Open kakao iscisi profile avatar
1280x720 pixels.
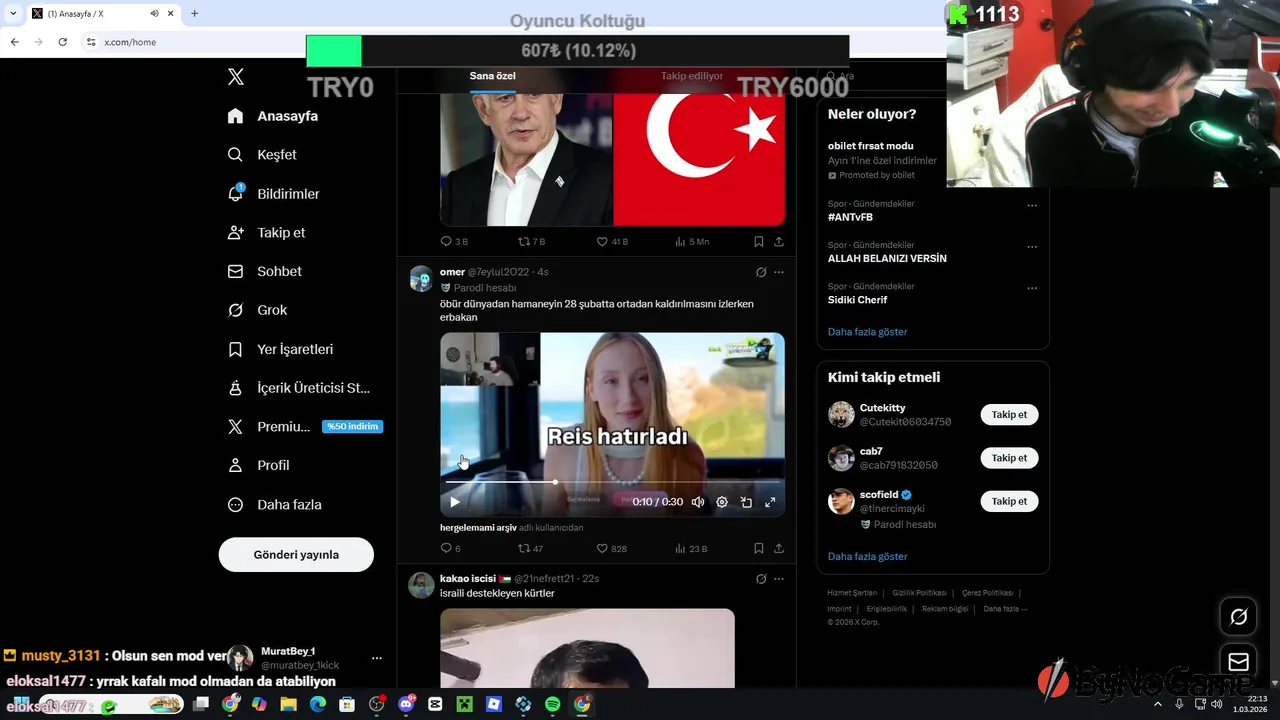coord(421,585)
